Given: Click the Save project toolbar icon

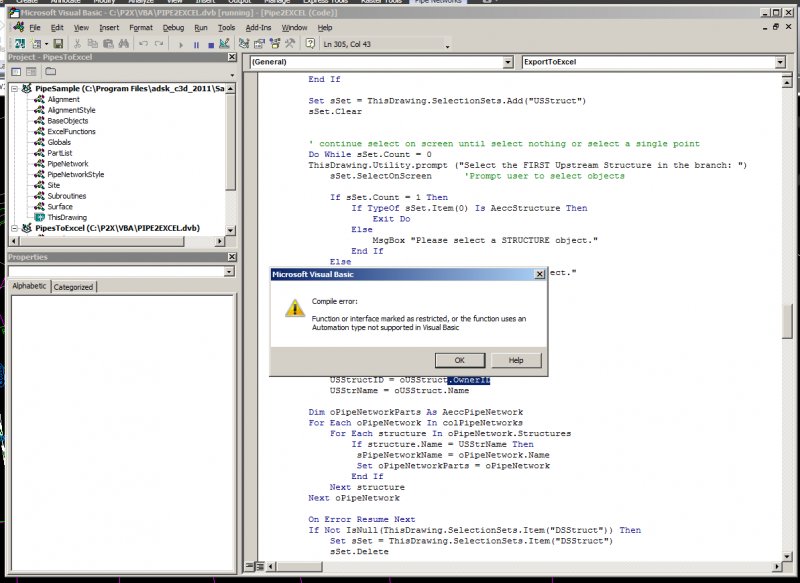Looking at the screenshot, I should [x=59, y=45].
